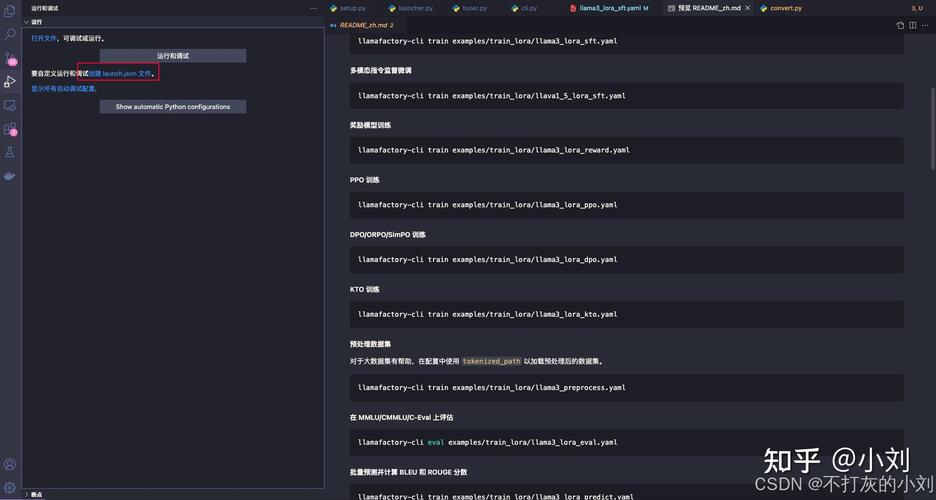Image resolution: width=936 pixels, height=500 pixels.
Task: Open the more actions ellipsis in Run panel
Action: click(x=313, y=8)
